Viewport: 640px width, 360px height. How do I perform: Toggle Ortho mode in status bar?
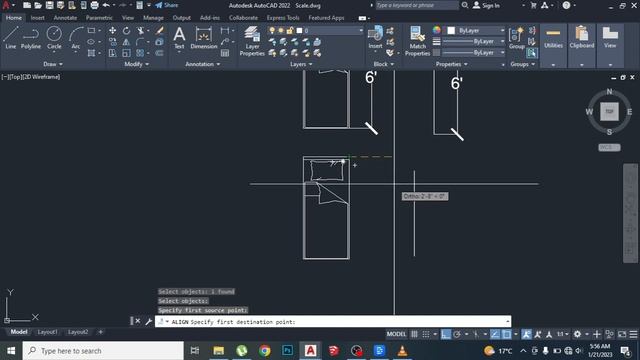446,334
